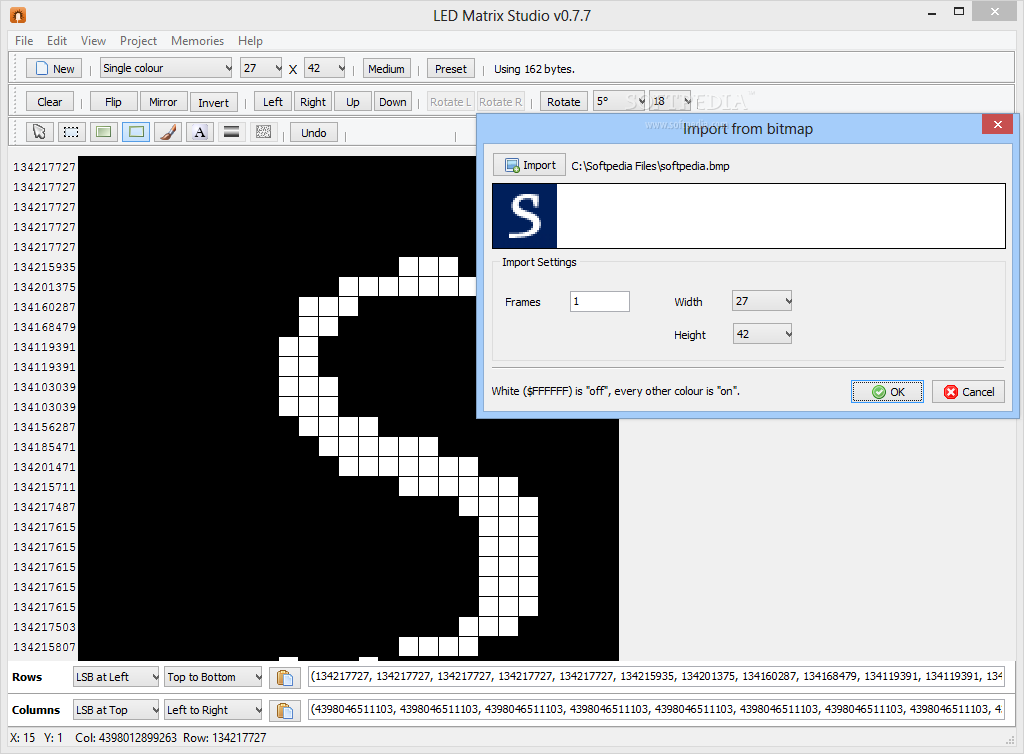Expand the Height dropdown in import dialog
This screenshot has width=1024, height=754.
pyautogui.click(x=762, y=334)
